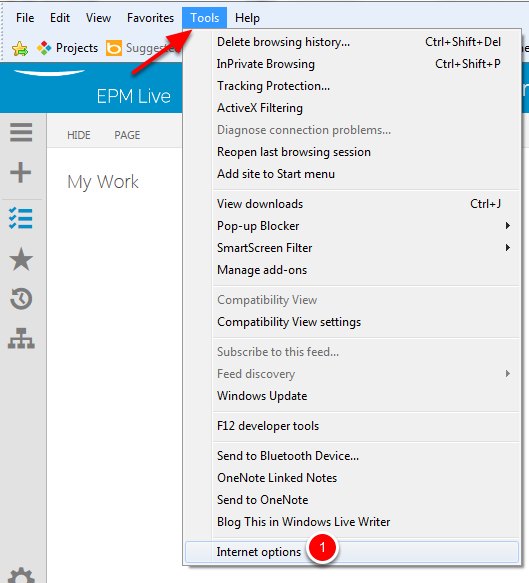Click the HIDE ribbon tab
This screenshot has width=529, height=583.
79,135
